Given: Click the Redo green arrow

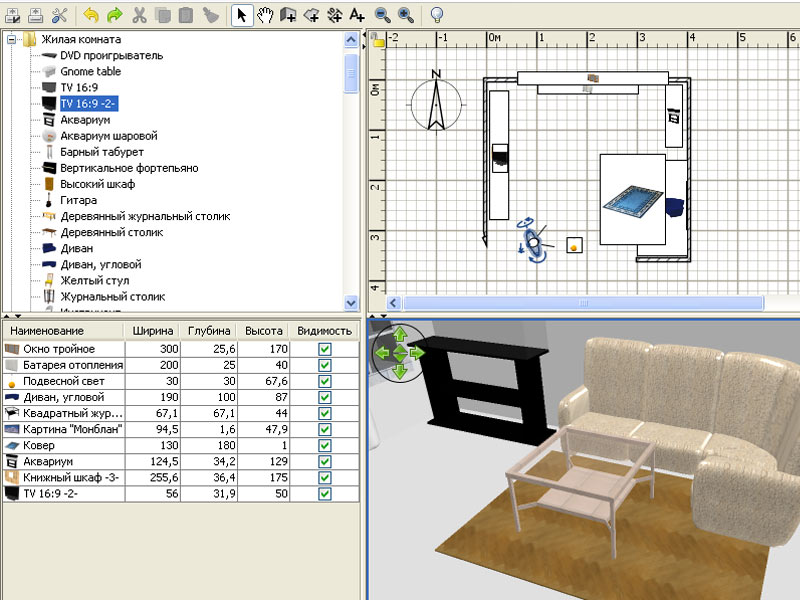Looking at the screenshot, I should [x=115, y=15].
